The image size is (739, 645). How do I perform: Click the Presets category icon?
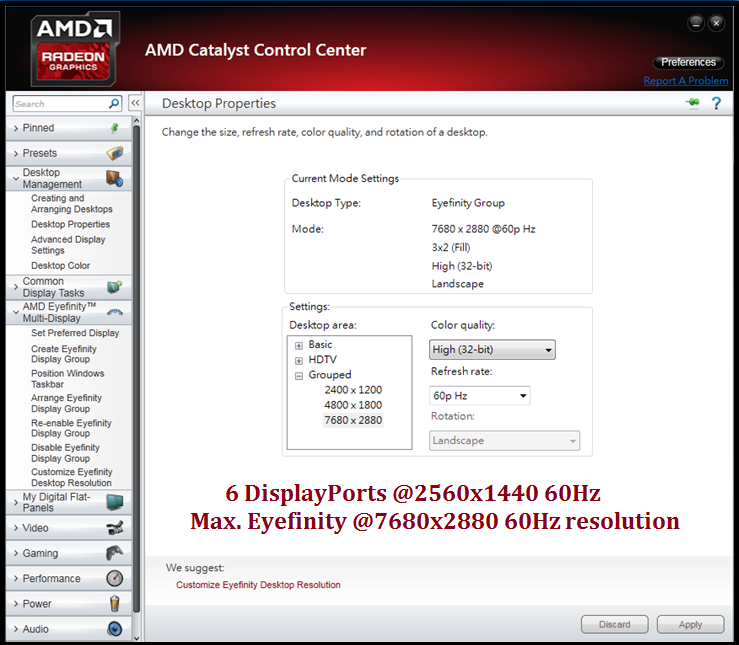point(115,153)
